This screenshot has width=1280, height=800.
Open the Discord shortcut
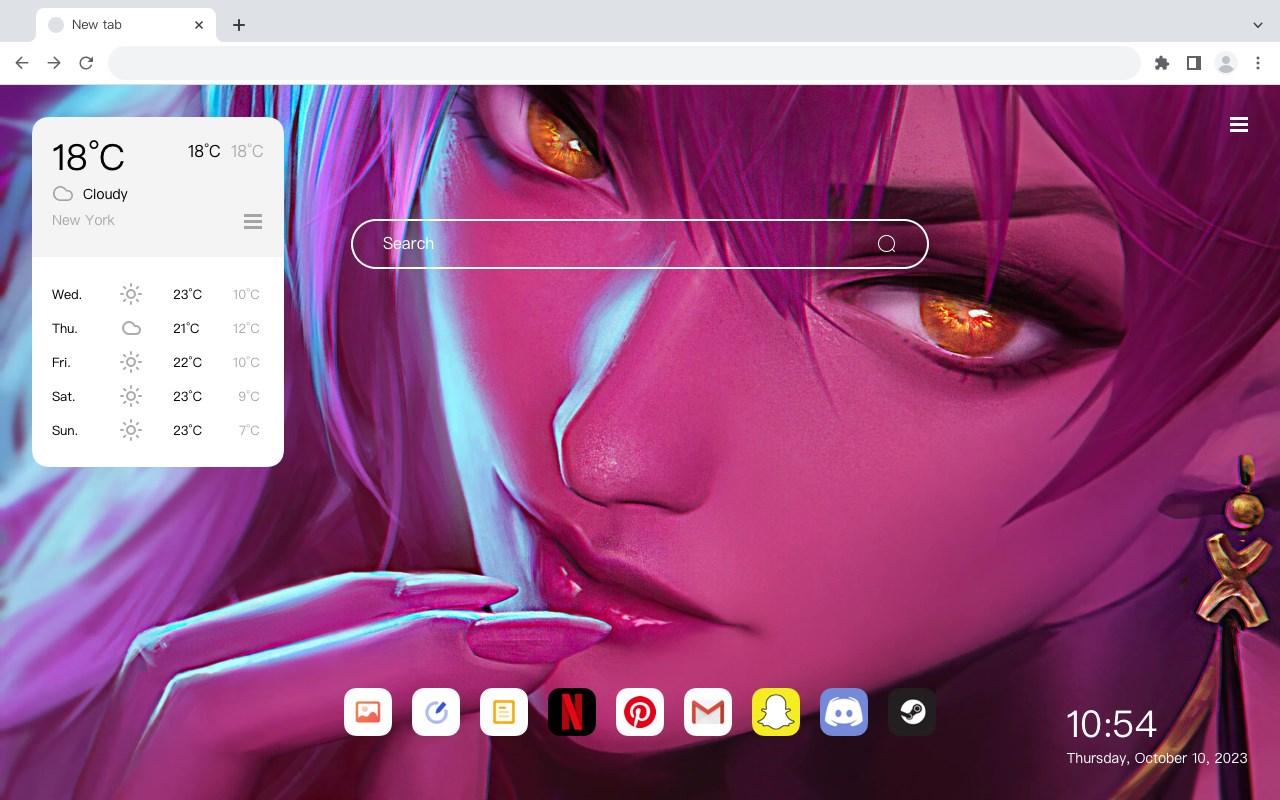[844, 712]
